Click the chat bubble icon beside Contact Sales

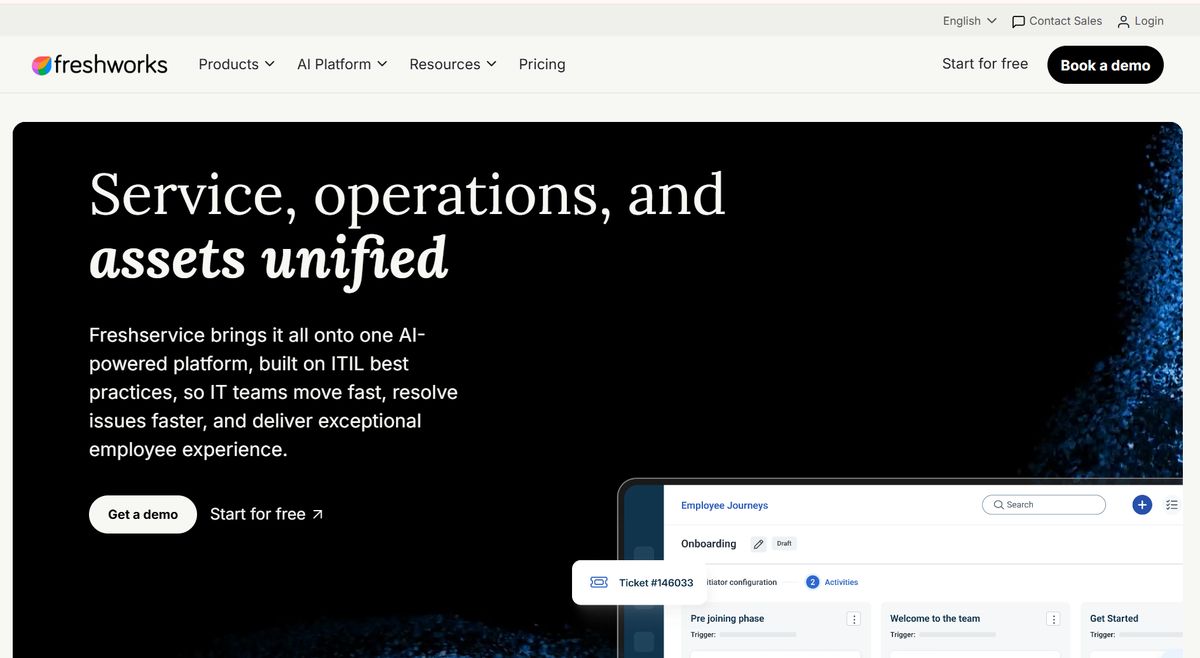pyautogui.click(x=1018, y=22)
